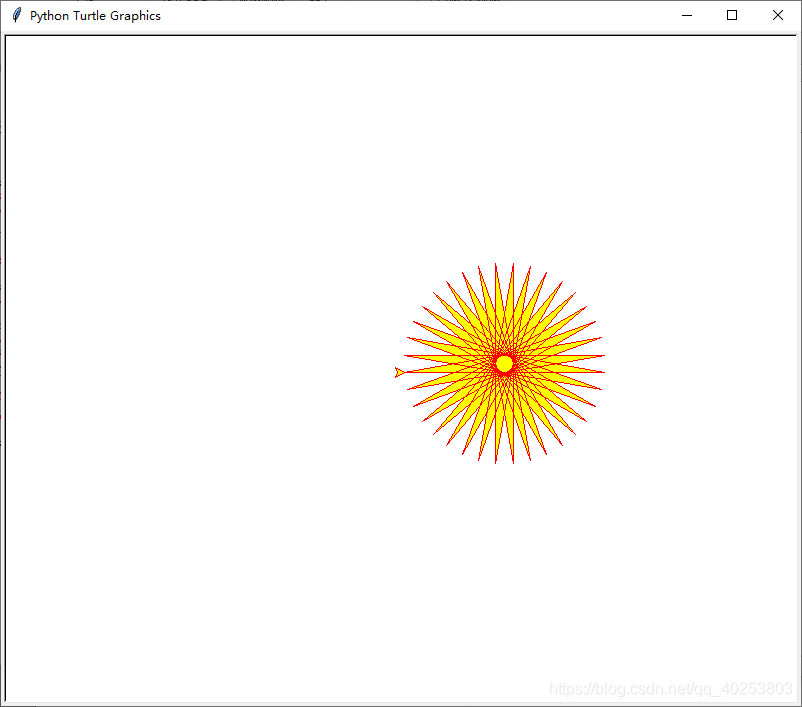Click the Python Turtle Graphics title text

pyautogui.click(x=95, y=16)
